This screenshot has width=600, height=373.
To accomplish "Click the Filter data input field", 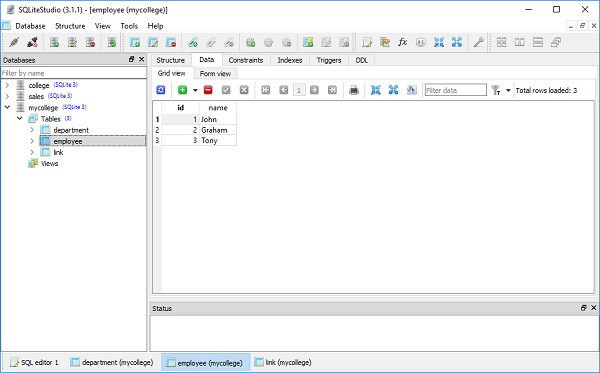I will [455, 90].
